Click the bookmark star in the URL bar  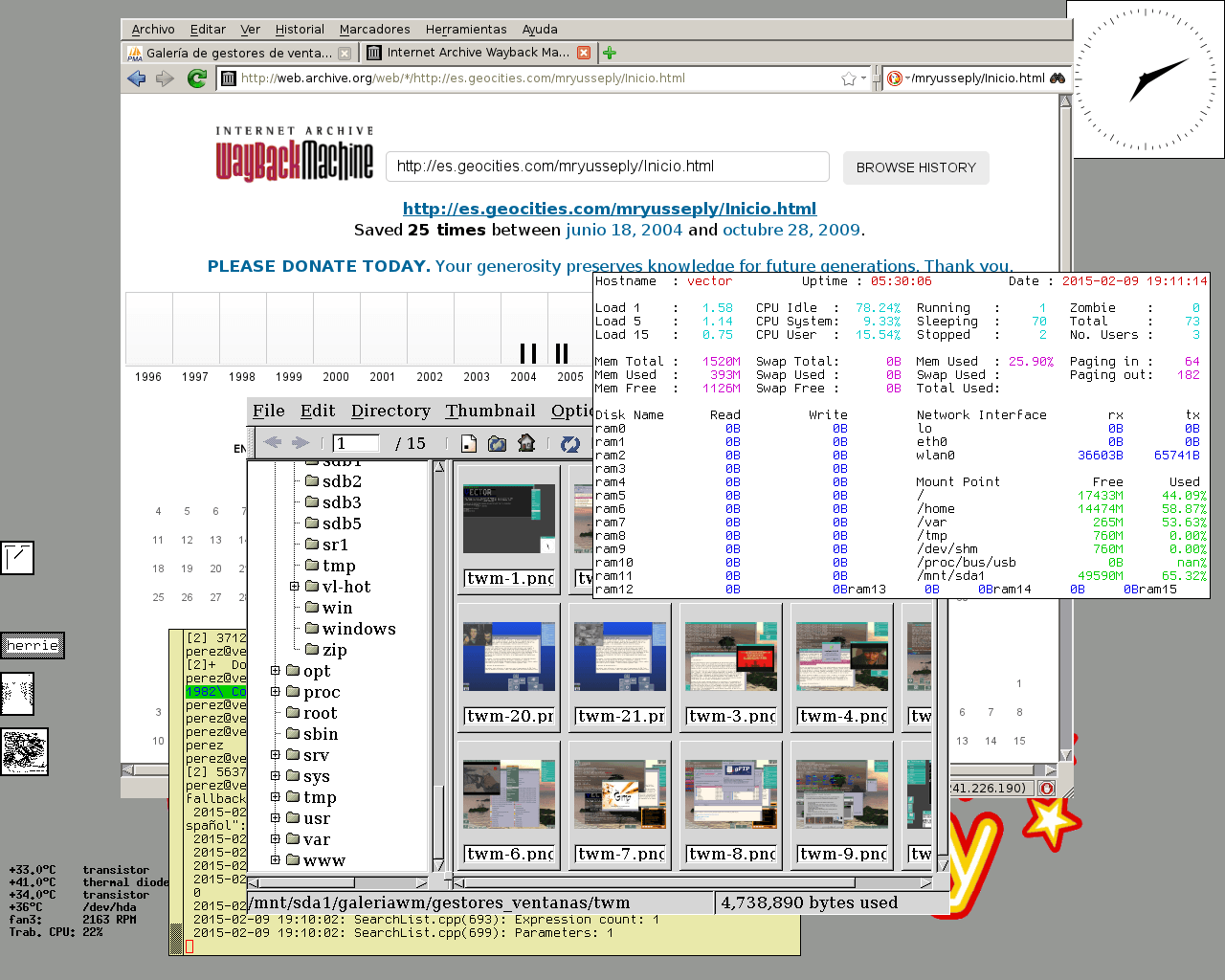[x=848, y=78]
